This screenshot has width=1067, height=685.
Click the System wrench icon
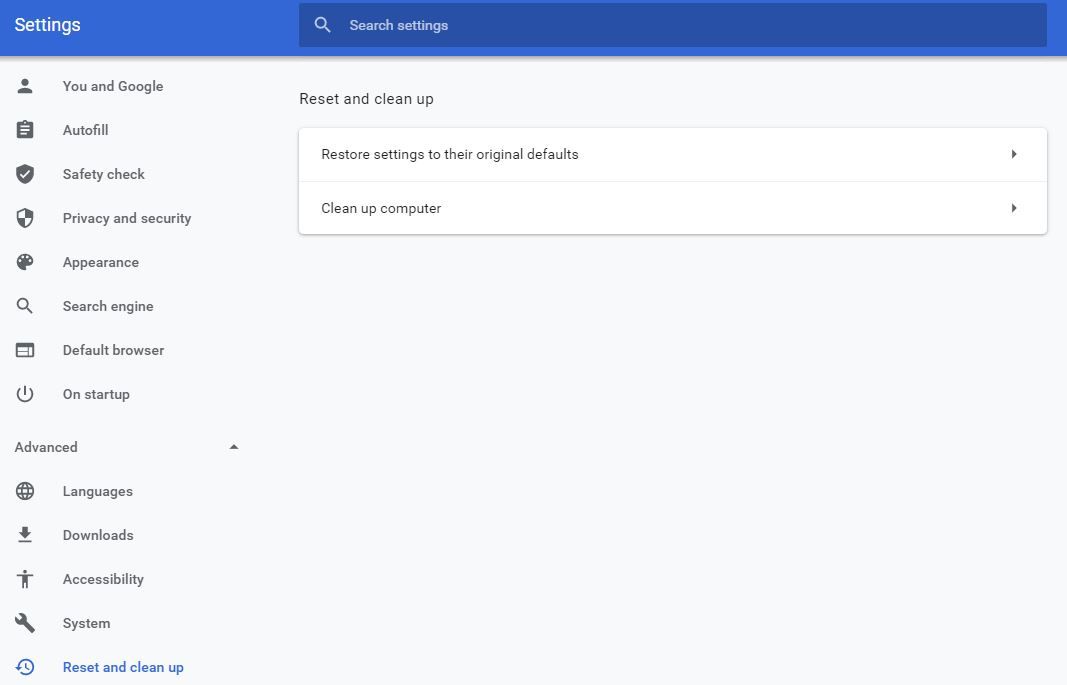pyautogui.click(x=25, y=623)
